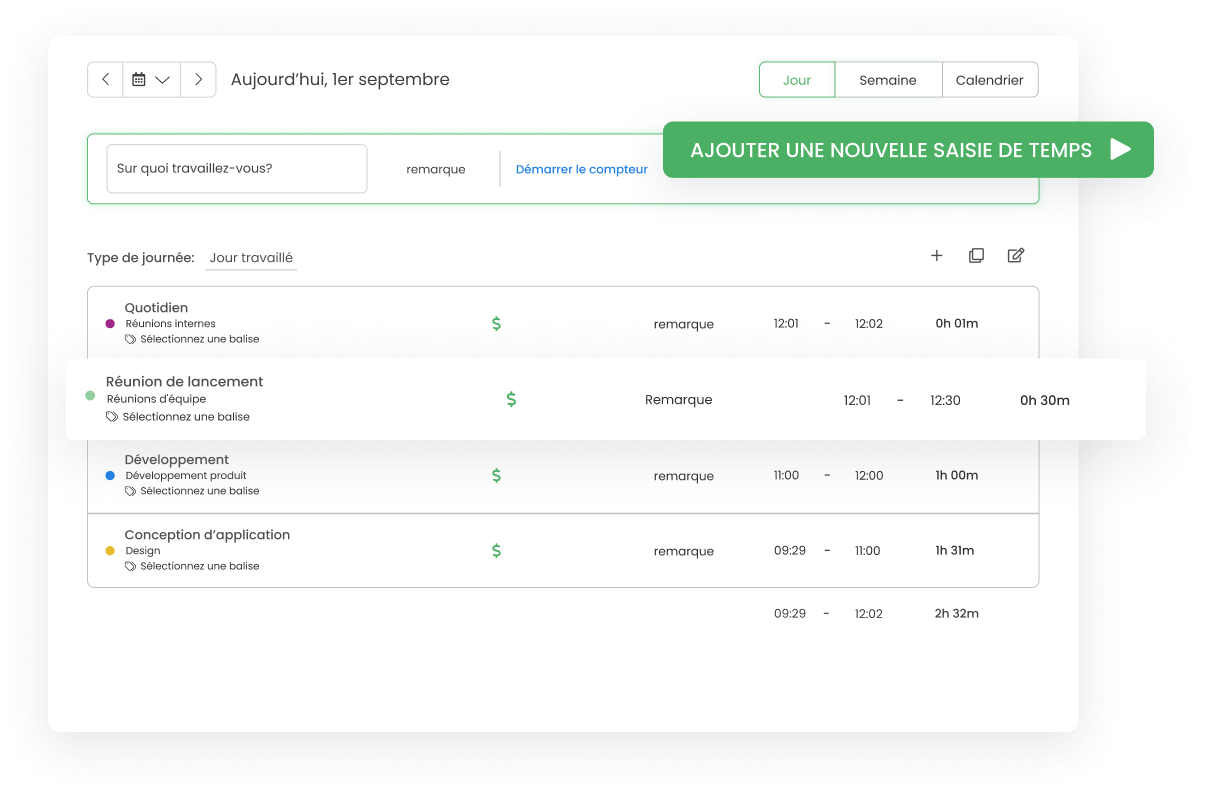Click the copy entries icon
Image resolution: width=1207 pixels, height=792 pixels.
click(x=976, y=256)
